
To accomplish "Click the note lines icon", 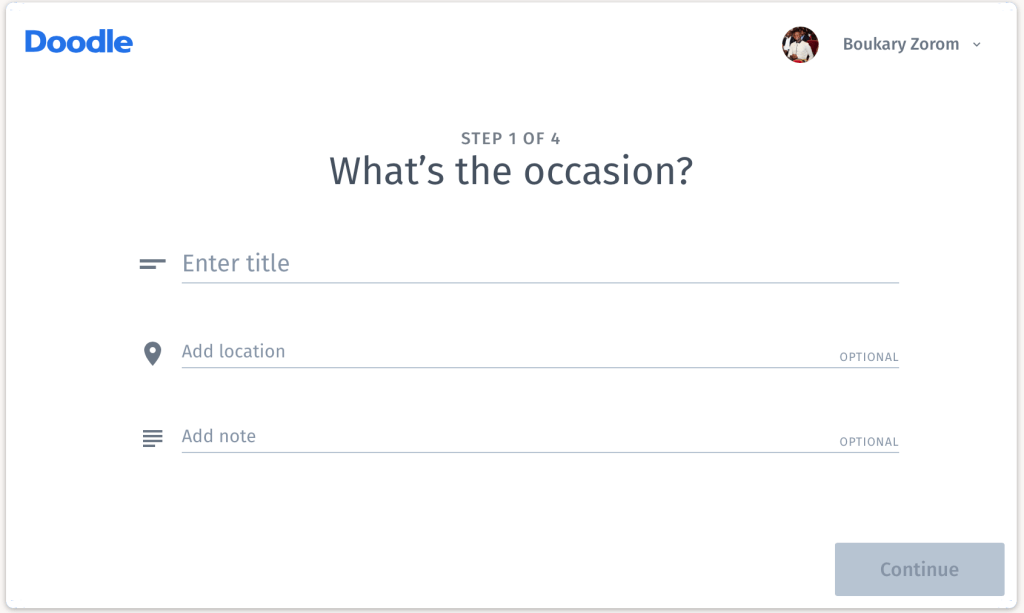I will coord(152,438).
